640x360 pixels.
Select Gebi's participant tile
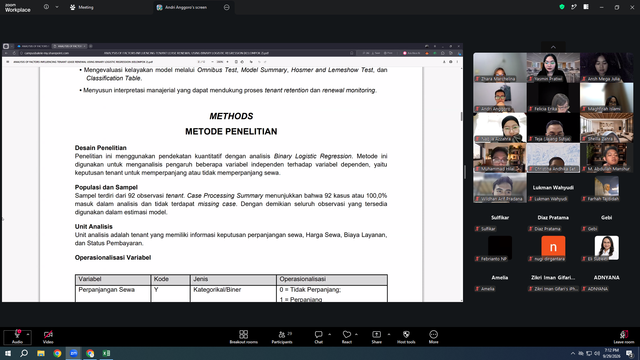click(x=607, y=218)
